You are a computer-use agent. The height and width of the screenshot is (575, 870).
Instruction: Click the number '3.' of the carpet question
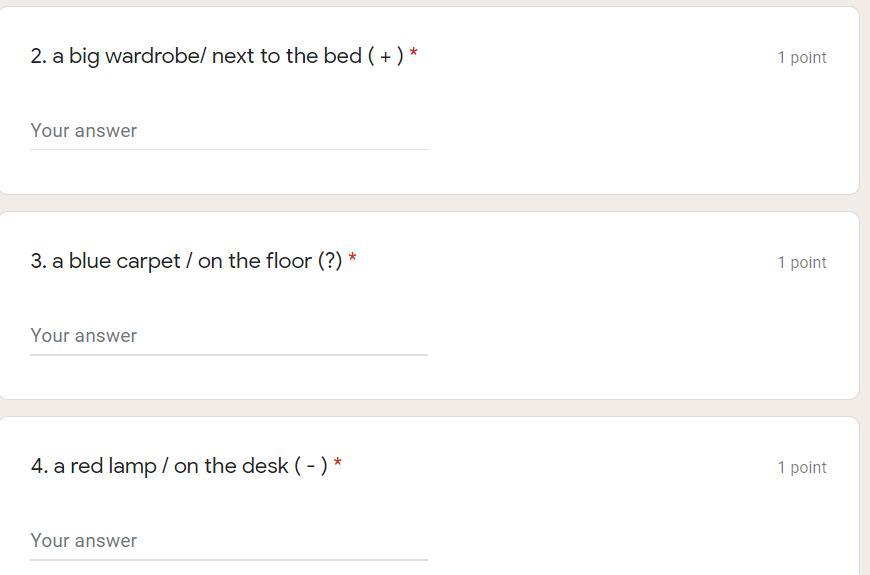tap(39, 262)
